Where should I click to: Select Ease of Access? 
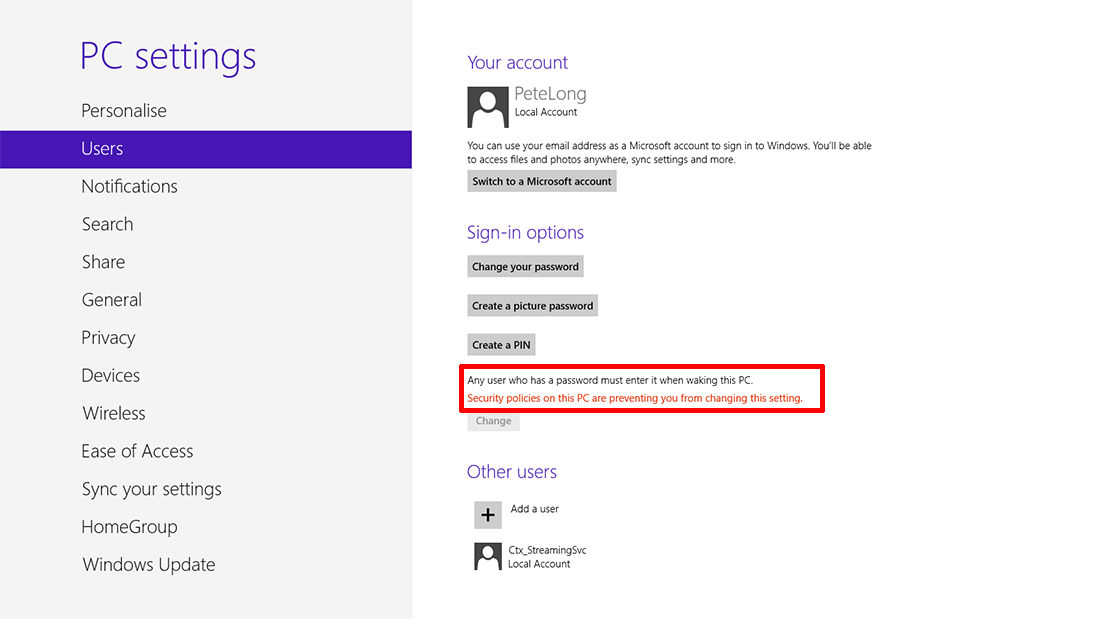pyautogui.click(x=138, y=452)
